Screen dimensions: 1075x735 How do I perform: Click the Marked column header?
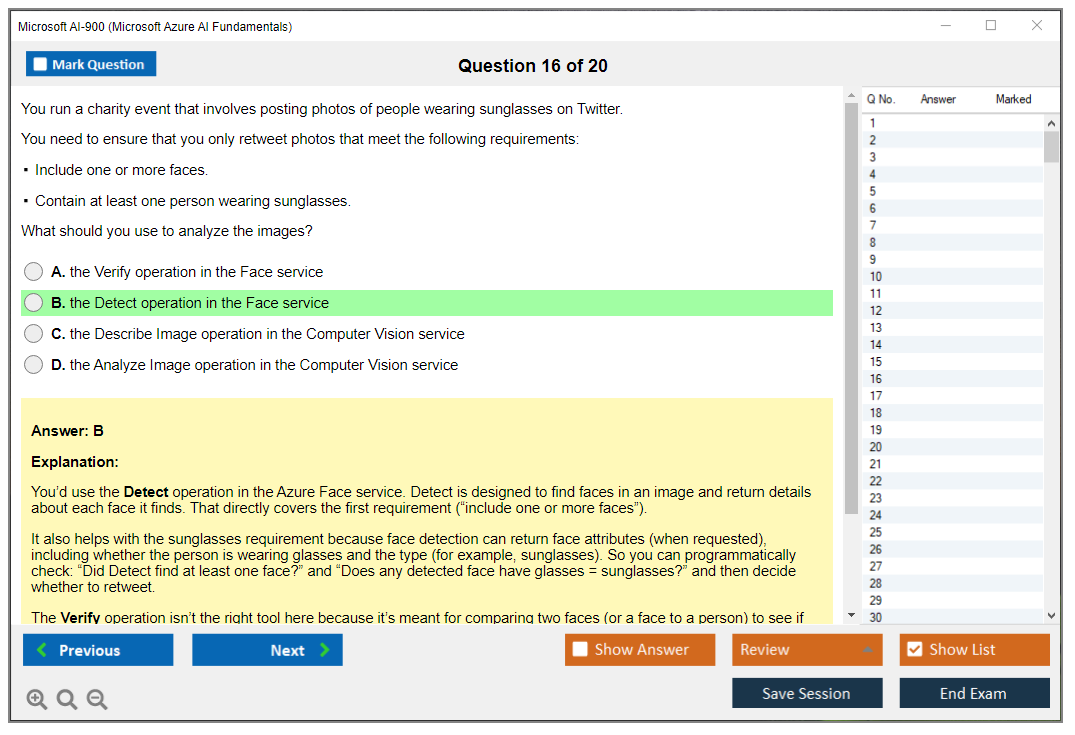point(1012,99)
